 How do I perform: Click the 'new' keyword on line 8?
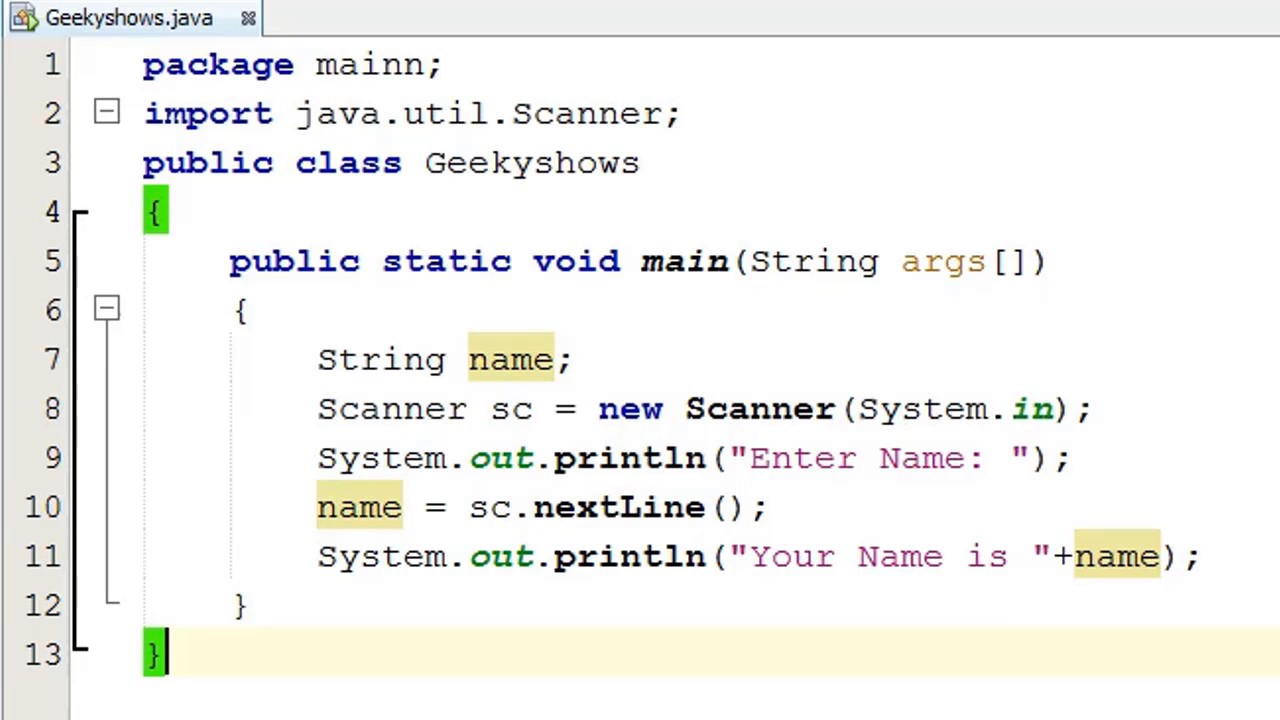click(x=630, y=410)
